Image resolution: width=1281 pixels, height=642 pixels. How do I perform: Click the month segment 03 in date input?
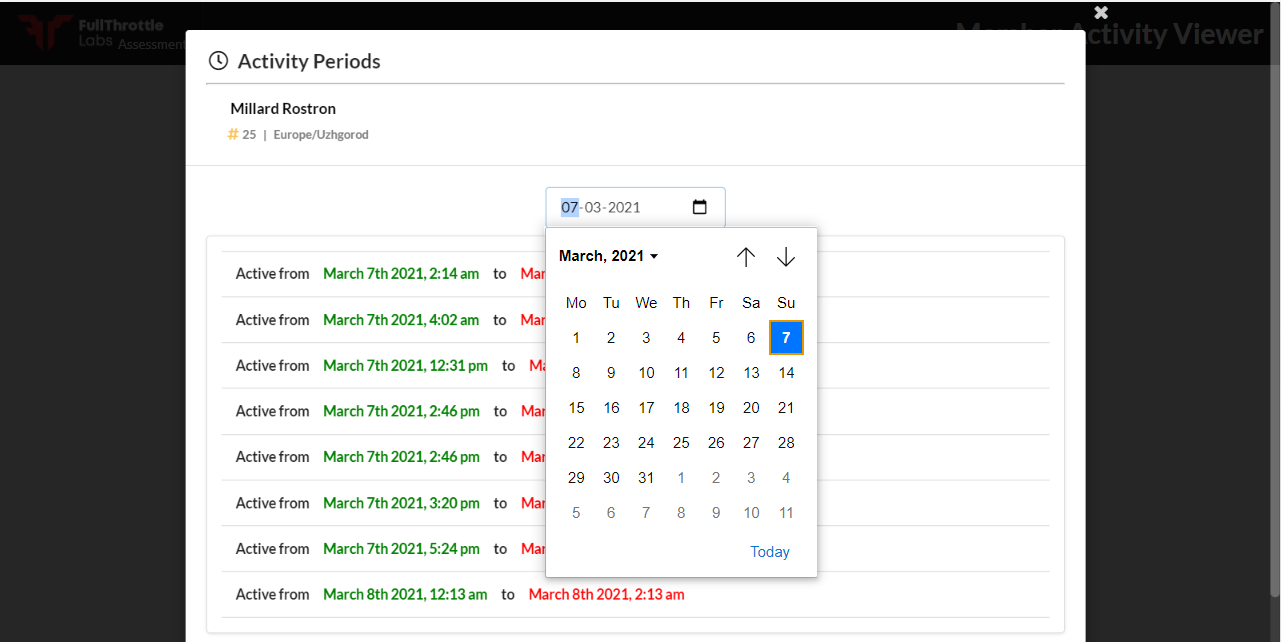coord(594,208)
